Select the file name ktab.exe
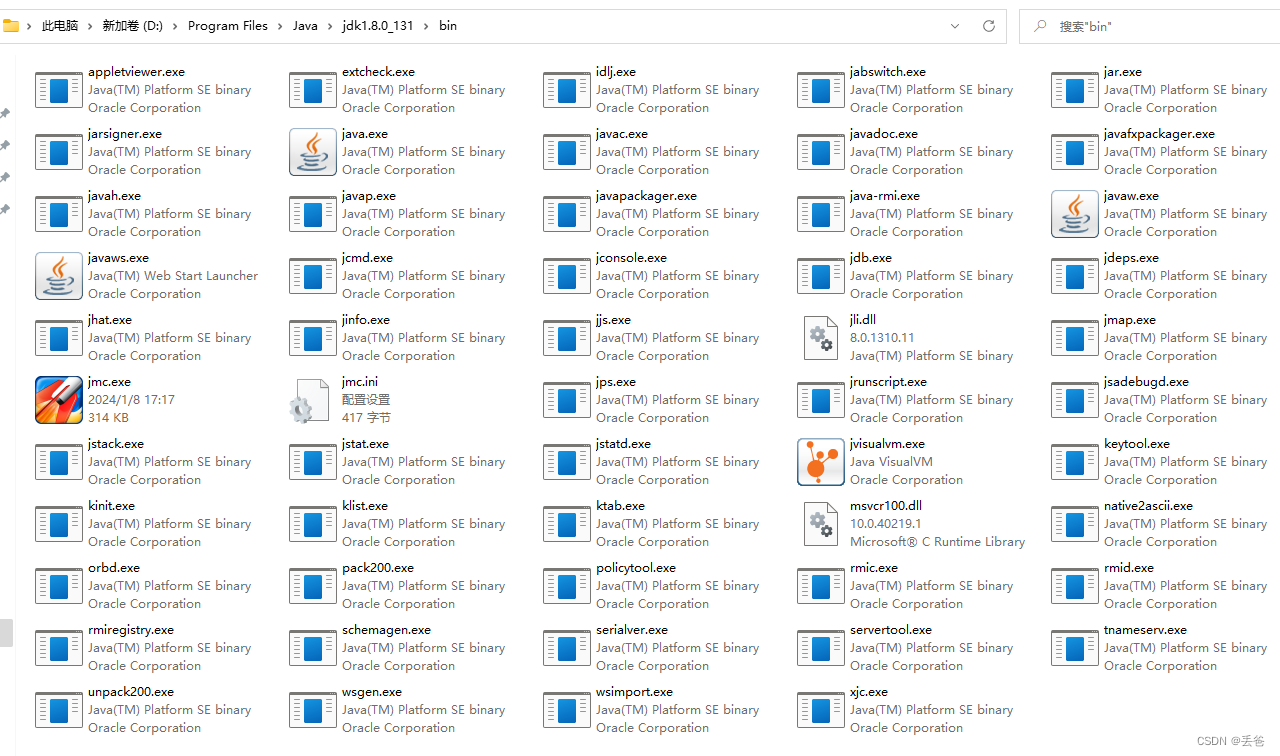The width and height of the screenshot is (1280, 756). (620, 506)
